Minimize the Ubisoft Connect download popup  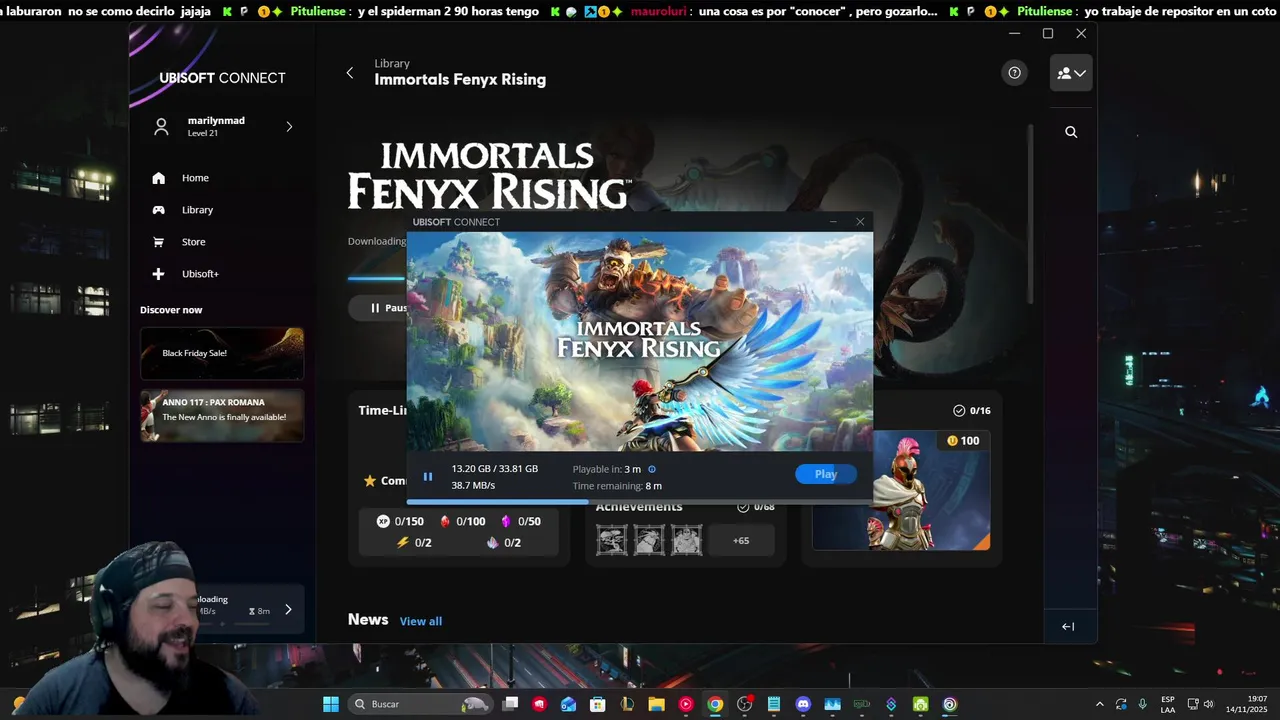coord(833,222)
